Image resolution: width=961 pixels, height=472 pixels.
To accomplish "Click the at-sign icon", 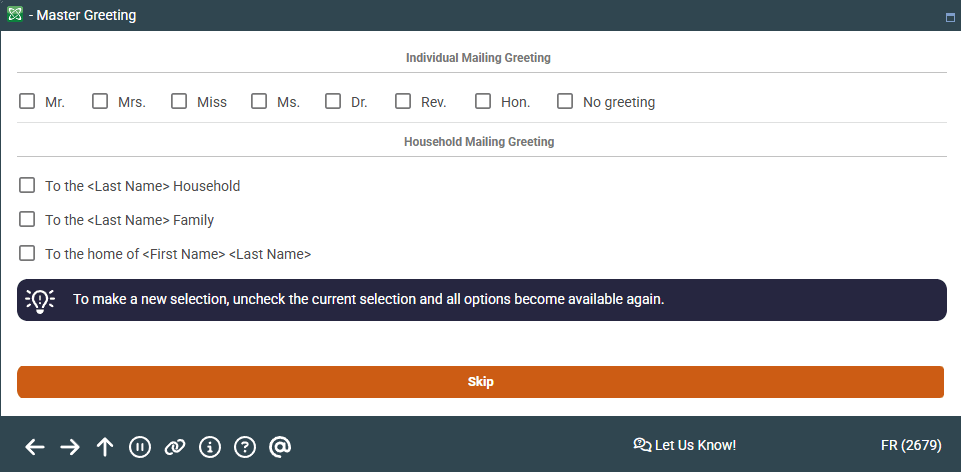I will pyautogui.click(x=279, y=447).
